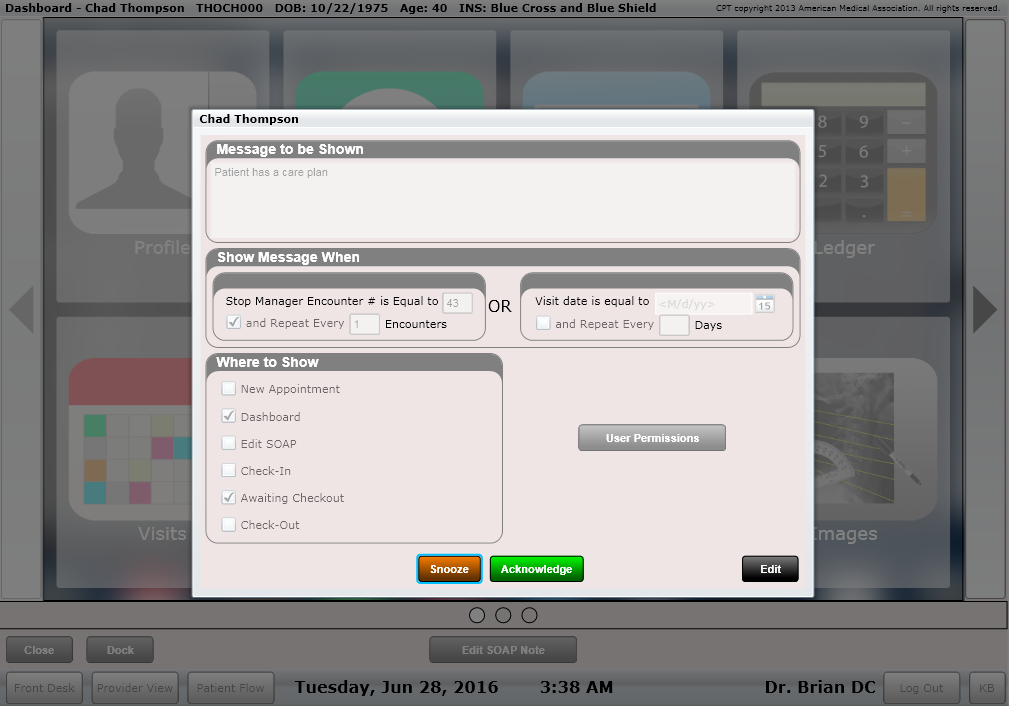Click the Visit date input field
The width and height of the screenshot is (1009, 706).
703,303
